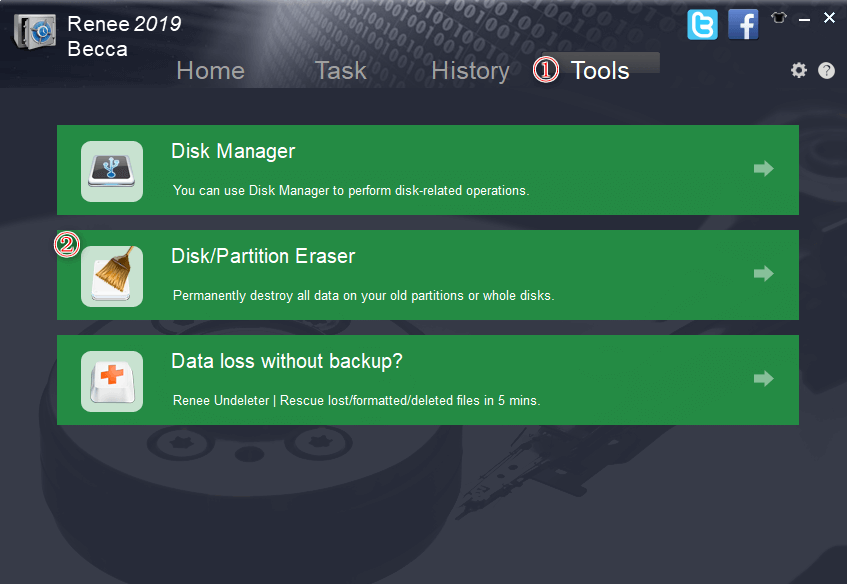Open the skin (shirt) icon
The height and width of the screenshot is (584, 847).
(780, 17)
